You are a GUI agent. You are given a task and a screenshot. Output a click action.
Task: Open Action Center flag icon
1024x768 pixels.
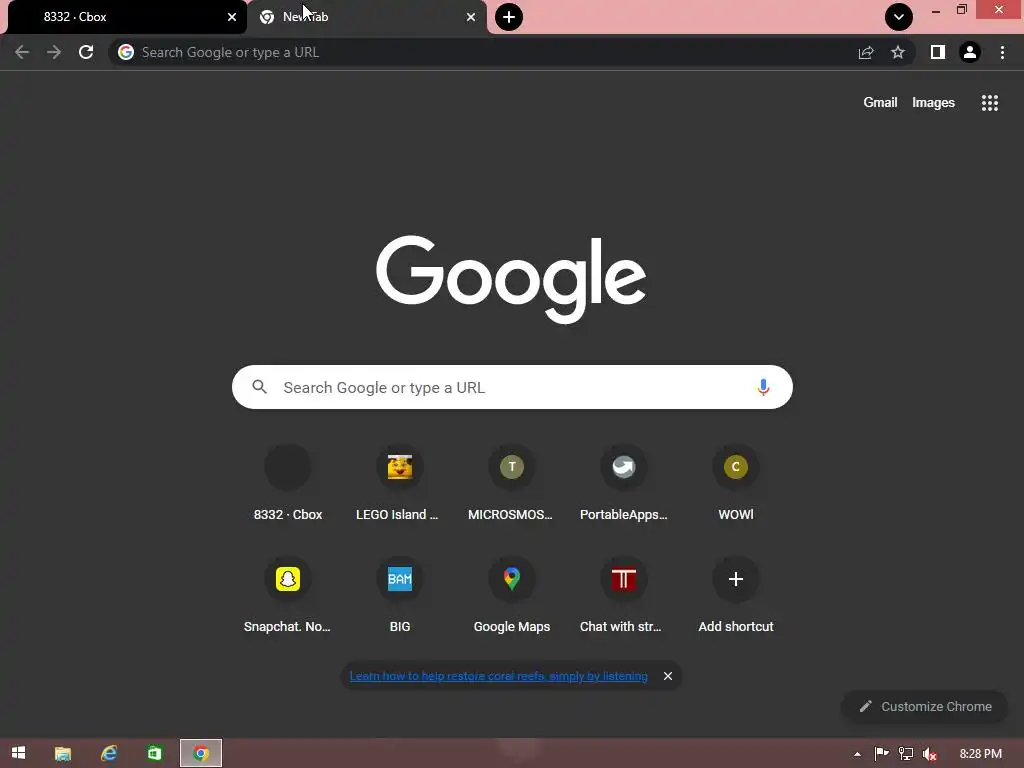881,754
